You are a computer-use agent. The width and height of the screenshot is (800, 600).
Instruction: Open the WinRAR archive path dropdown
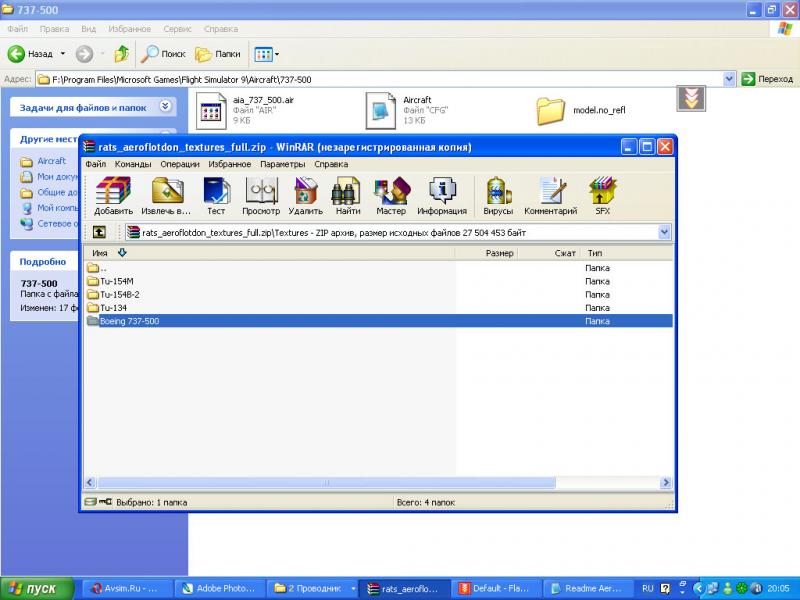(x=664, y=233)
